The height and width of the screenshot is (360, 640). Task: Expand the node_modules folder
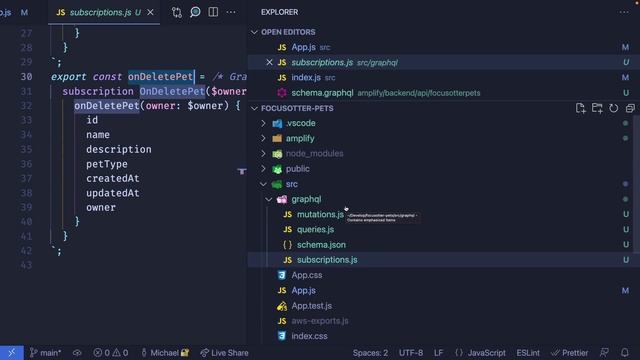263,153
